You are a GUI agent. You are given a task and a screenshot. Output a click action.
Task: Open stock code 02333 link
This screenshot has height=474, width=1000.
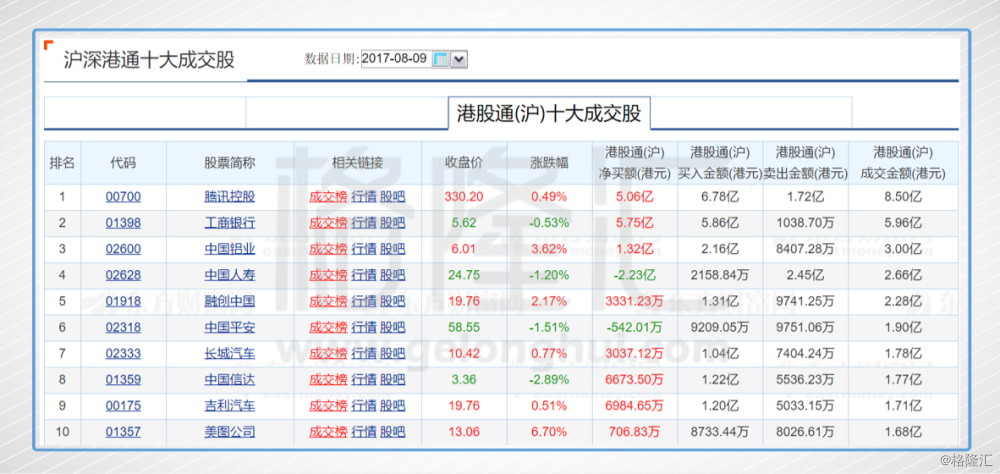coord(123,354)
